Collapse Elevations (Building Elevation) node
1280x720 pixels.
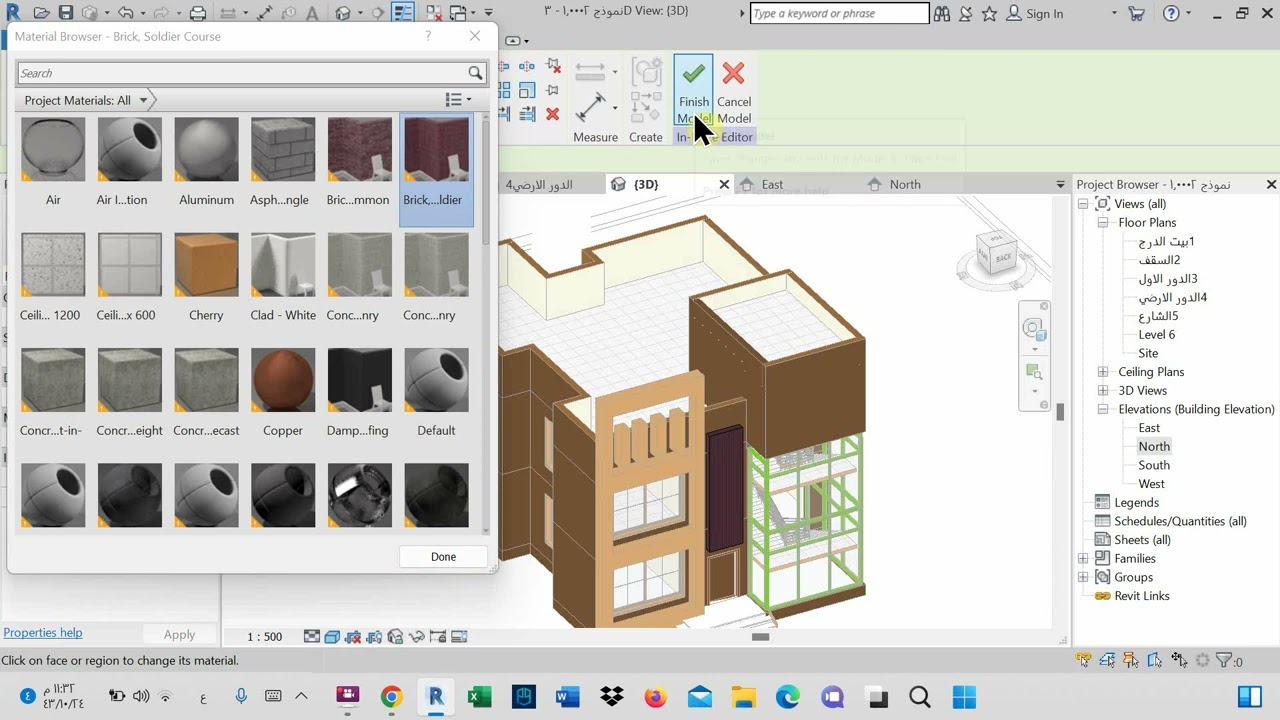[1103, 409]
